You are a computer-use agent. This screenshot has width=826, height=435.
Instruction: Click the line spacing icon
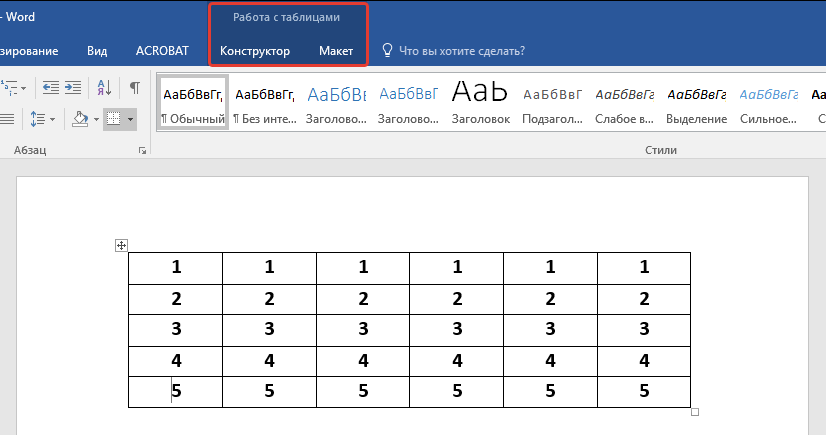[39, 119]
